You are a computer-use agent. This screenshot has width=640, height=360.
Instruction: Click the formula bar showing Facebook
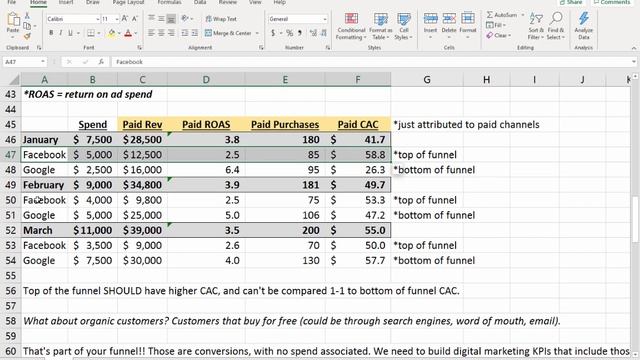click(x=371, y=62)
